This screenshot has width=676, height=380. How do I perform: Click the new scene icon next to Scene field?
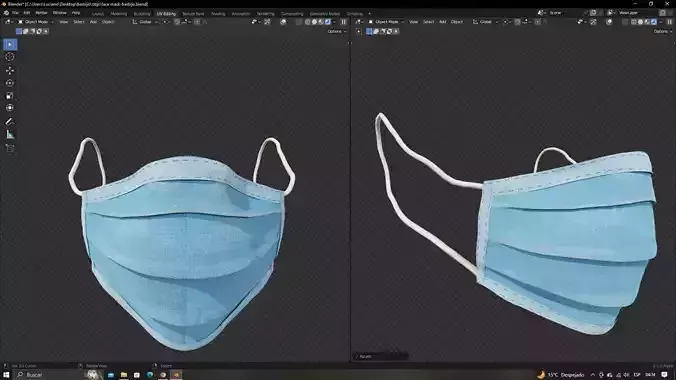(x=593, y=13)
